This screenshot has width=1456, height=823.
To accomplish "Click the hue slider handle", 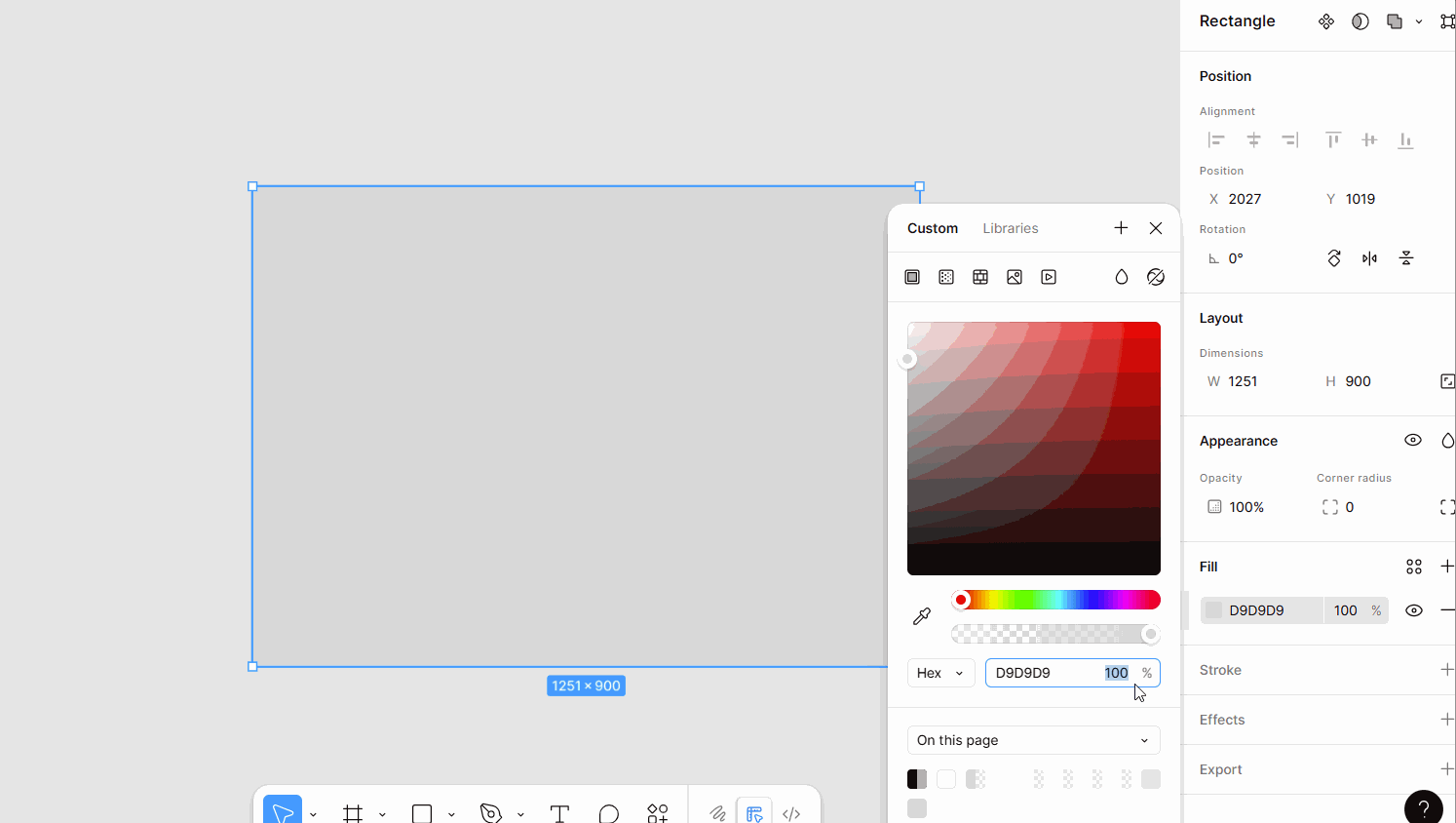I will click(x=962, y=600).
